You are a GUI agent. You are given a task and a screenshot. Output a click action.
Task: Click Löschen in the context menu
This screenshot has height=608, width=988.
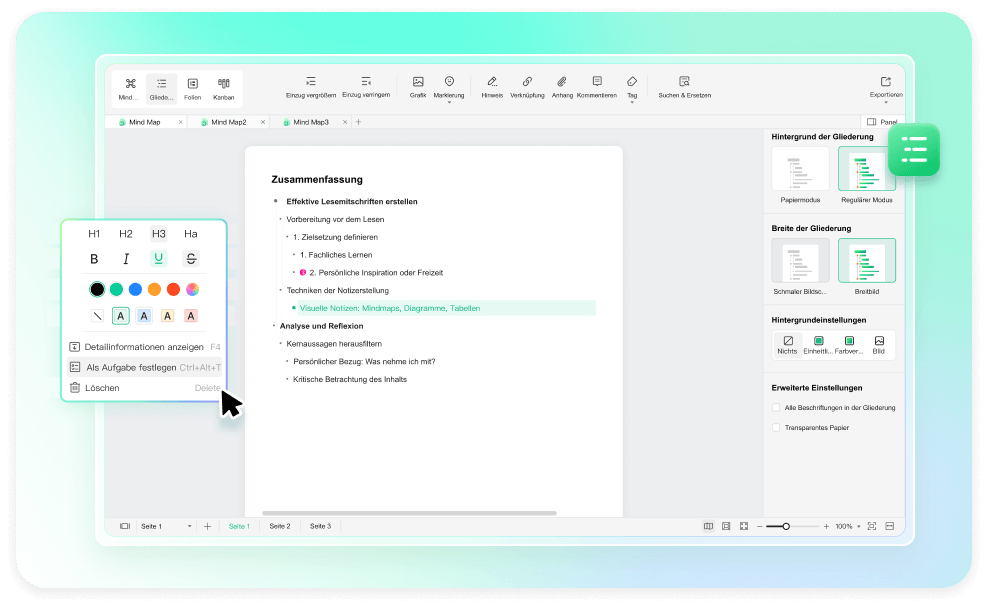[x=103, y=387]
